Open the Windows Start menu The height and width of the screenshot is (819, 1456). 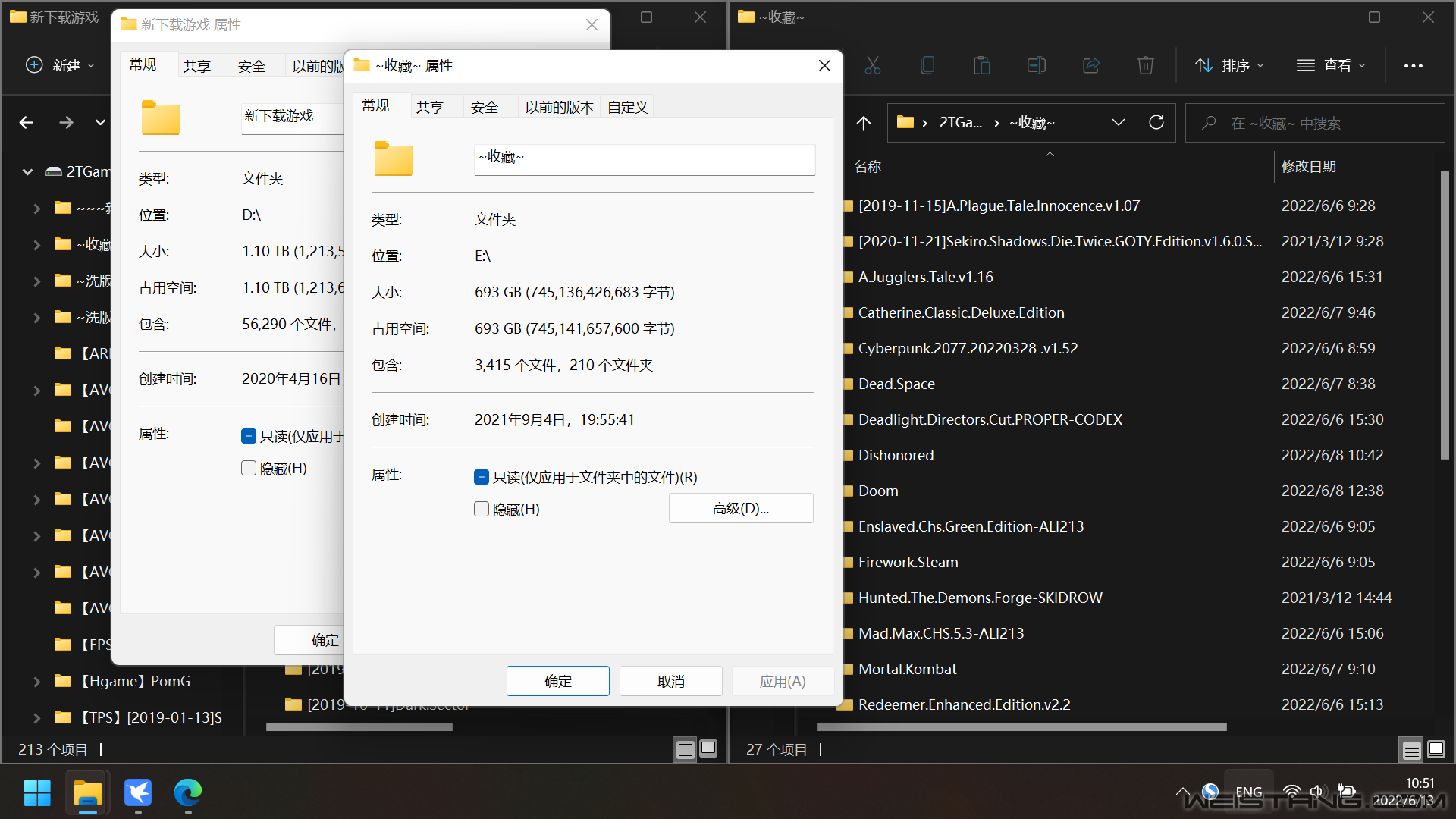pyautogui.click(x=37, y=793)
